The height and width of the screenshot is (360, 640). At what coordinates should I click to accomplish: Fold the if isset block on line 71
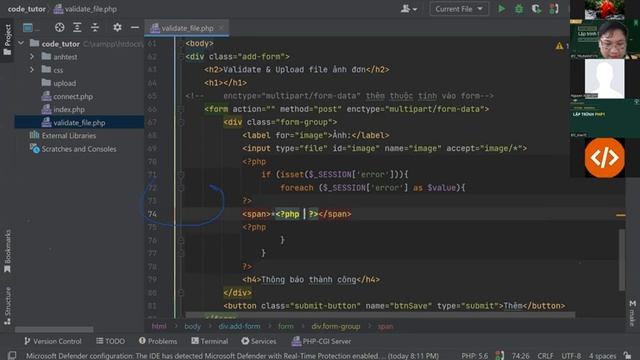pyautogui.click(x=181, y=175)
